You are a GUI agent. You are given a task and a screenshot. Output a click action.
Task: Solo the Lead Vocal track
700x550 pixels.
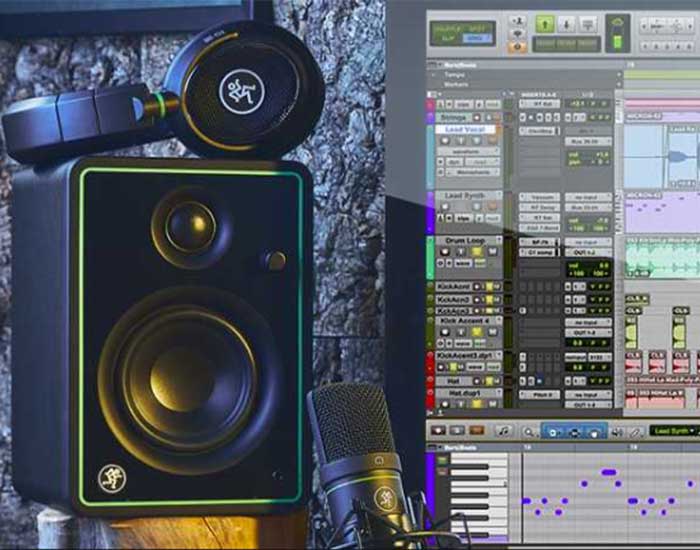point(476,141)
